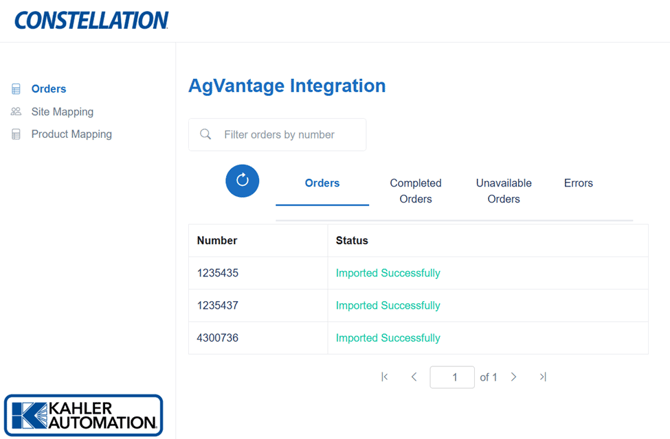The width and height of the screenshot is (670, 439).
Task: Click the Orders icon in the sidebar
Action: click(x=16, y=89)
